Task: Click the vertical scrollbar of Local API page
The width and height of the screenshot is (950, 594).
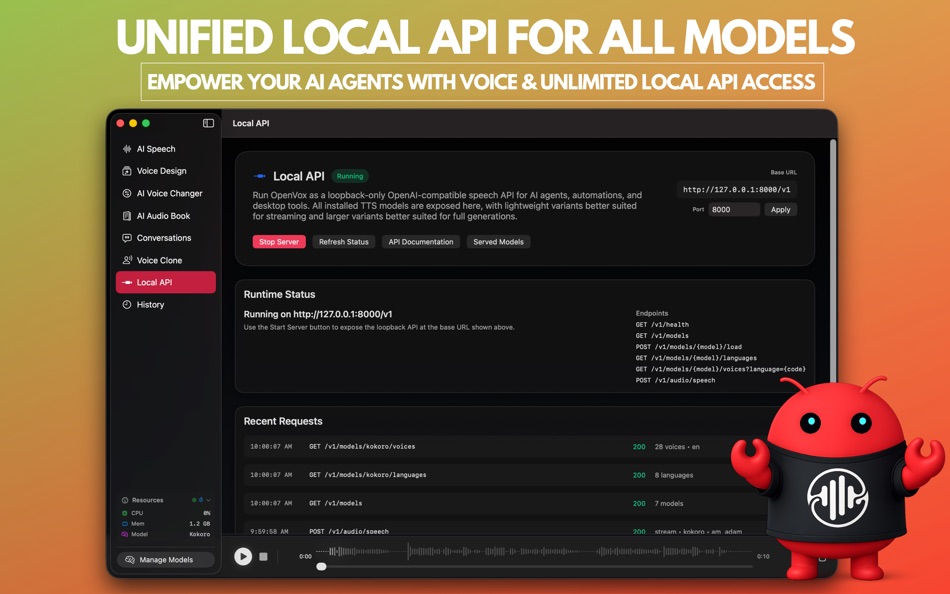Action: click(833, 261)
